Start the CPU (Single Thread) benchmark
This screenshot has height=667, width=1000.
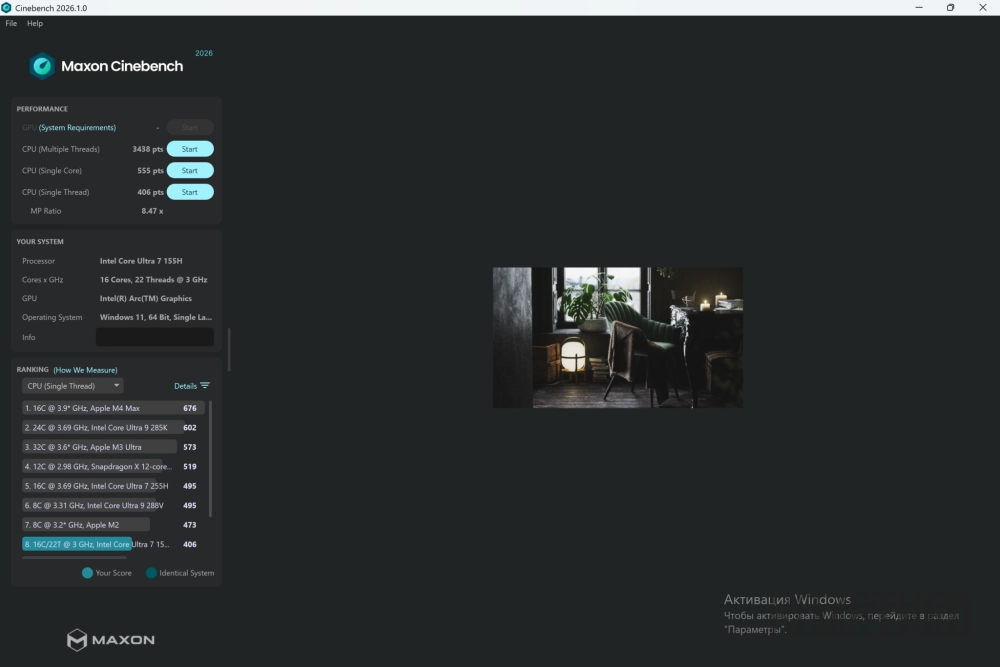coord(189,192)
